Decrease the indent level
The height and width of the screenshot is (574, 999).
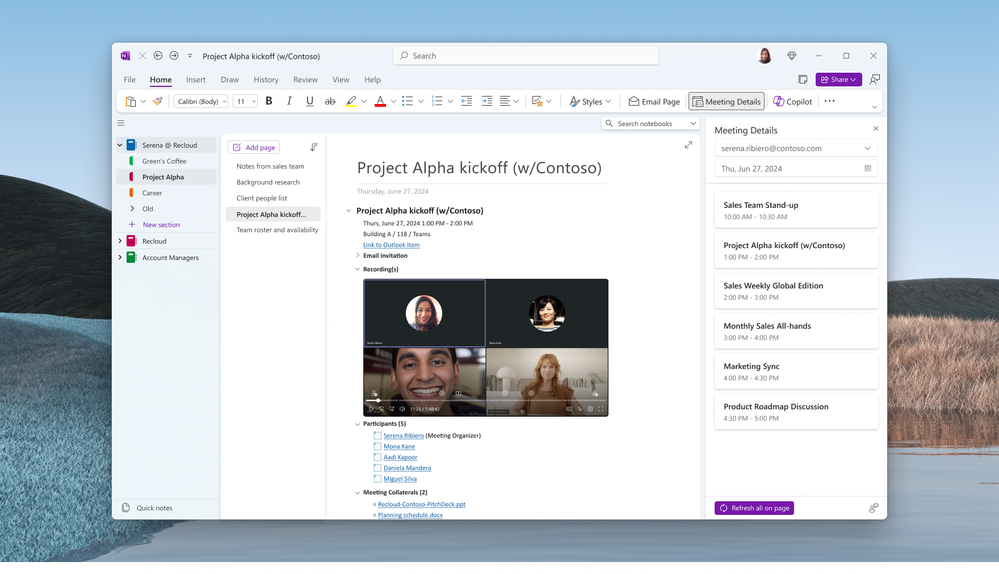[466, 101]
